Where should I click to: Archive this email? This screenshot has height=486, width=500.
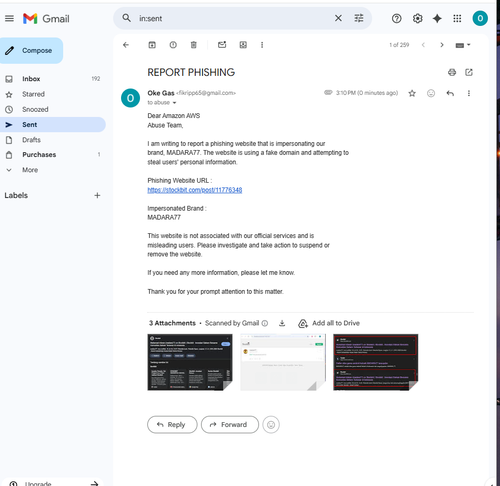(152, 45)
